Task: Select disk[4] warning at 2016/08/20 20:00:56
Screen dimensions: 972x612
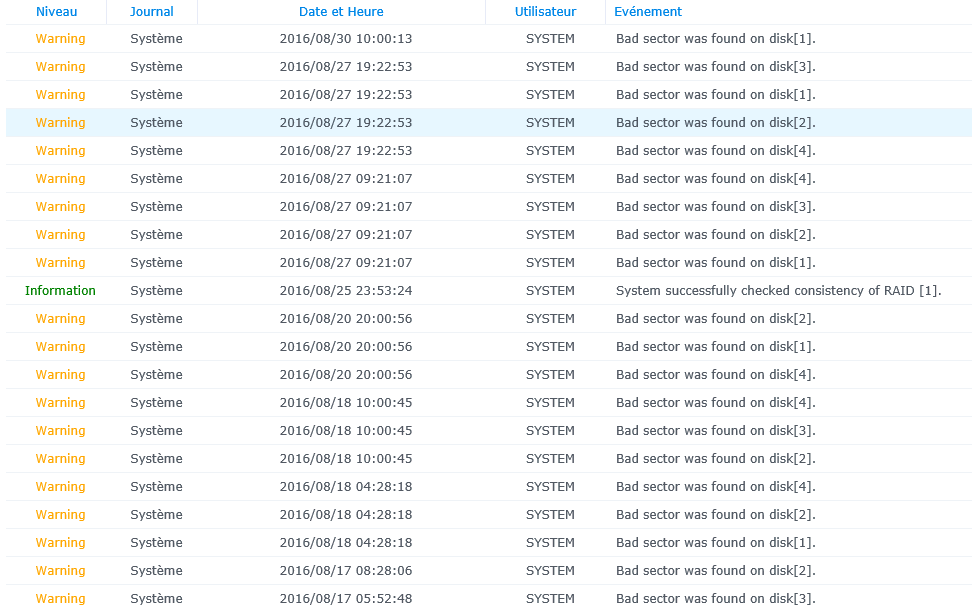Action: pos(489,375)
